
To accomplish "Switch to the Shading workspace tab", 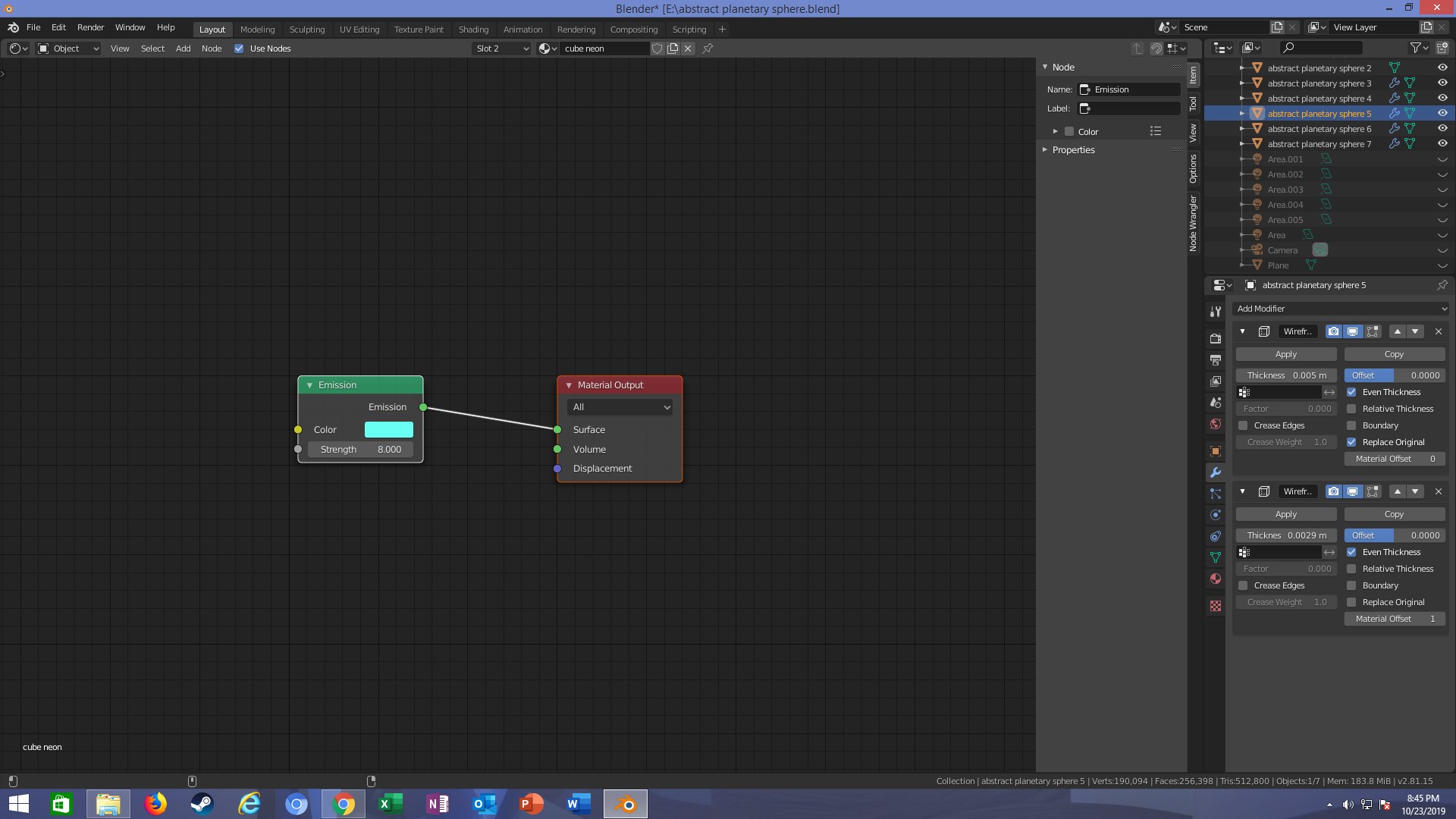I will click(473, 30).
